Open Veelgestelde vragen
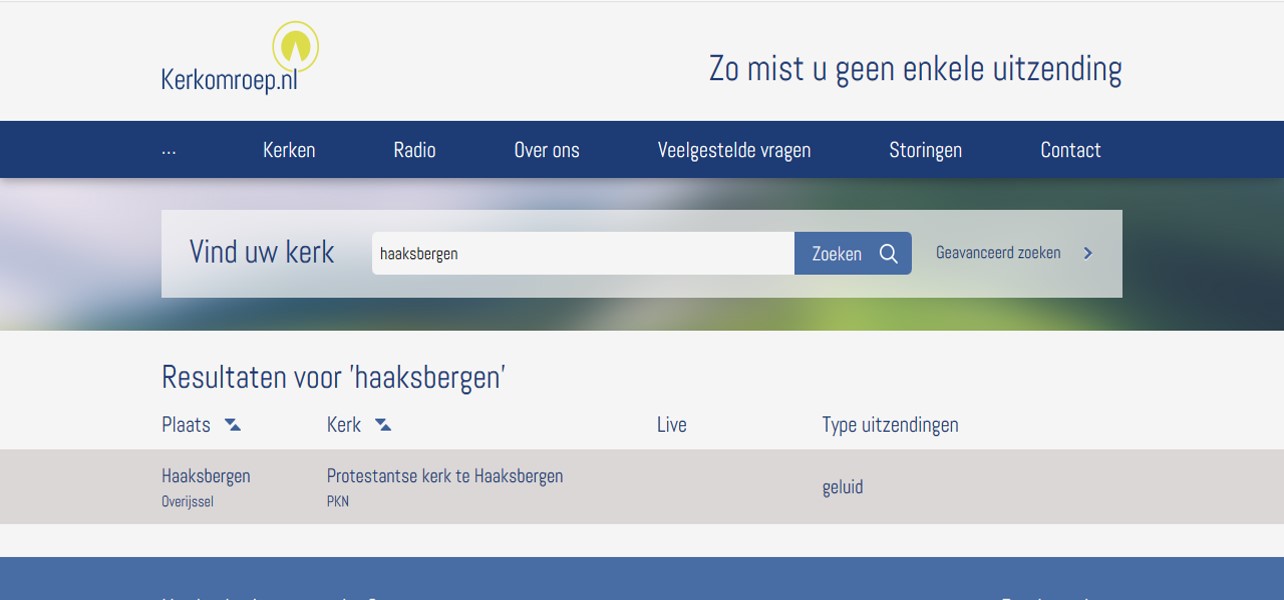Screen dimensions: 1284x600 (x=734, y=150)
